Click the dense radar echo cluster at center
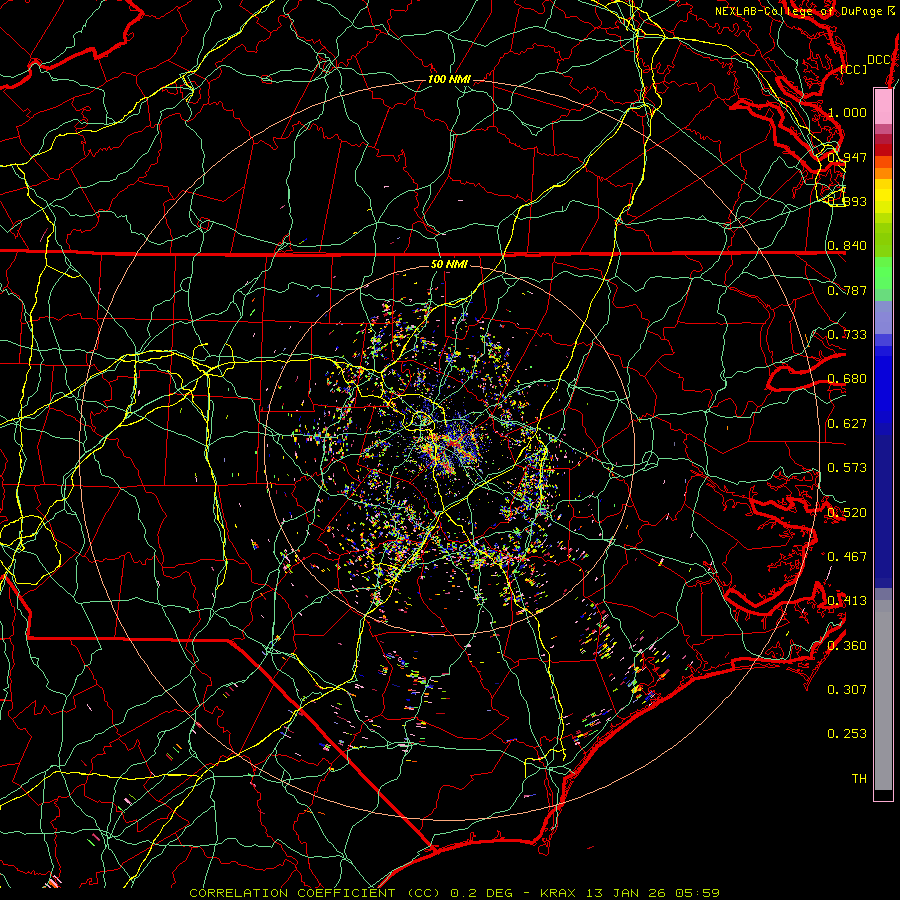Image resolution: width=900 pixels, height=900 pixels. click(451, 448)
